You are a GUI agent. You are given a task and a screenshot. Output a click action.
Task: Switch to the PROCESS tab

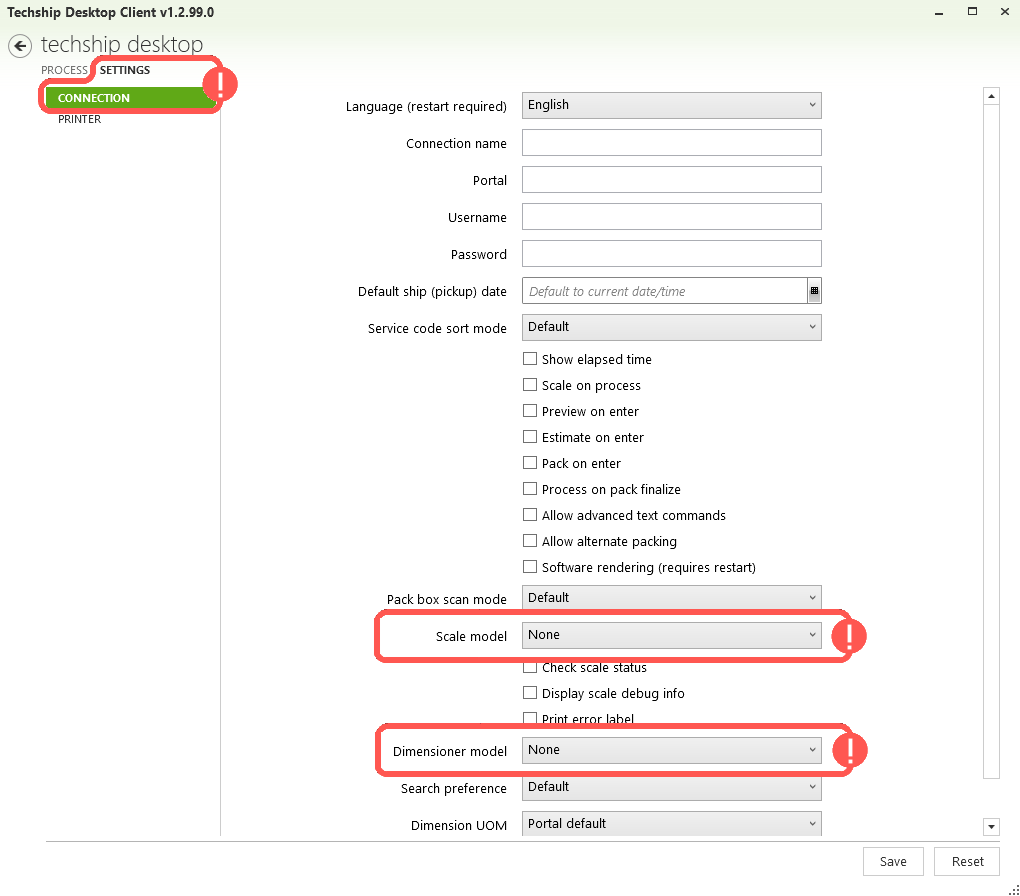64,70
